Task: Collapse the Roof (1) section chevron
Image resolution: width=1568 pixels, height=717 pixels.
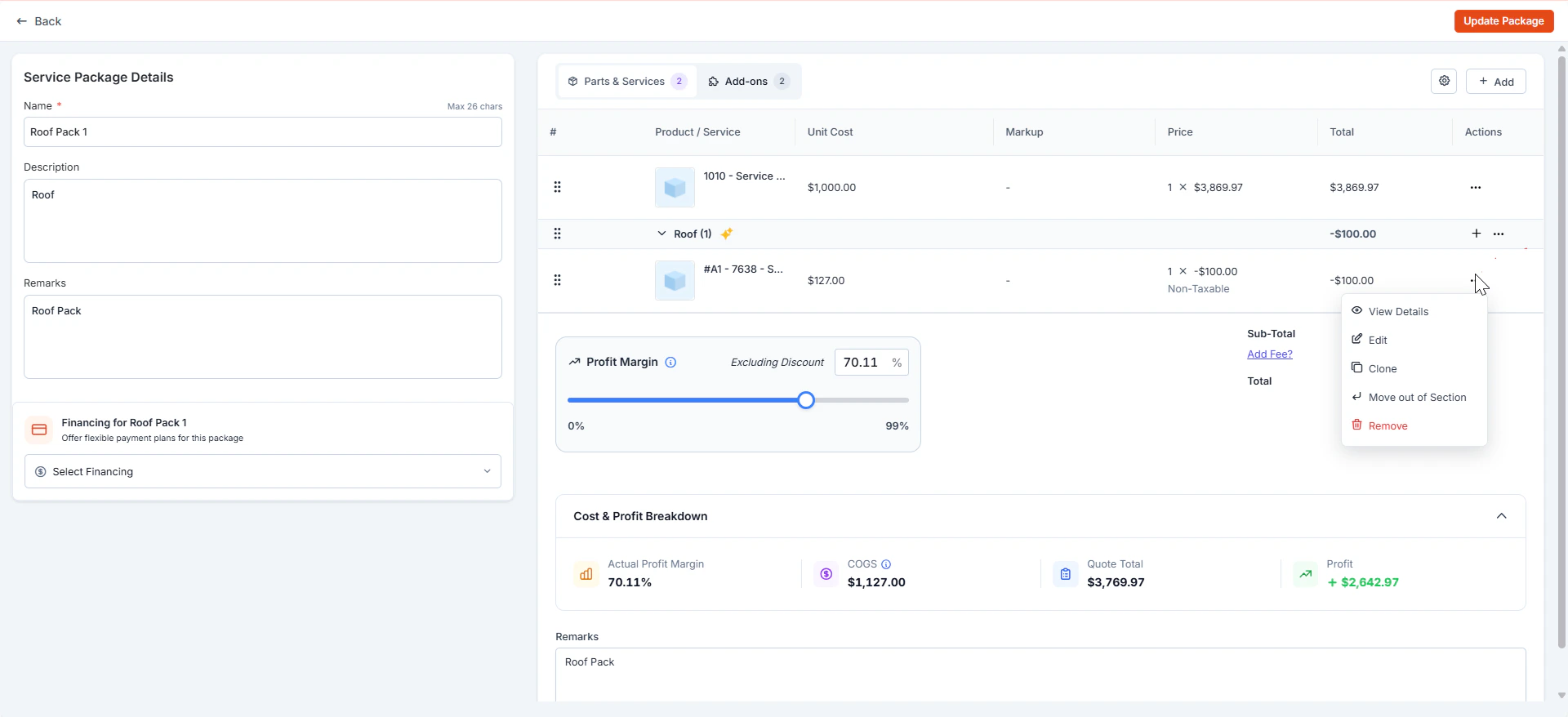Action: coord(661,234)
